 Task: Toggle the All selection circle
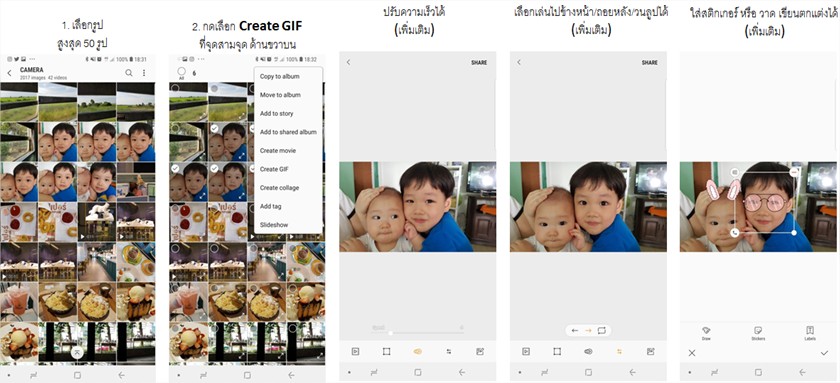(181, 72)
